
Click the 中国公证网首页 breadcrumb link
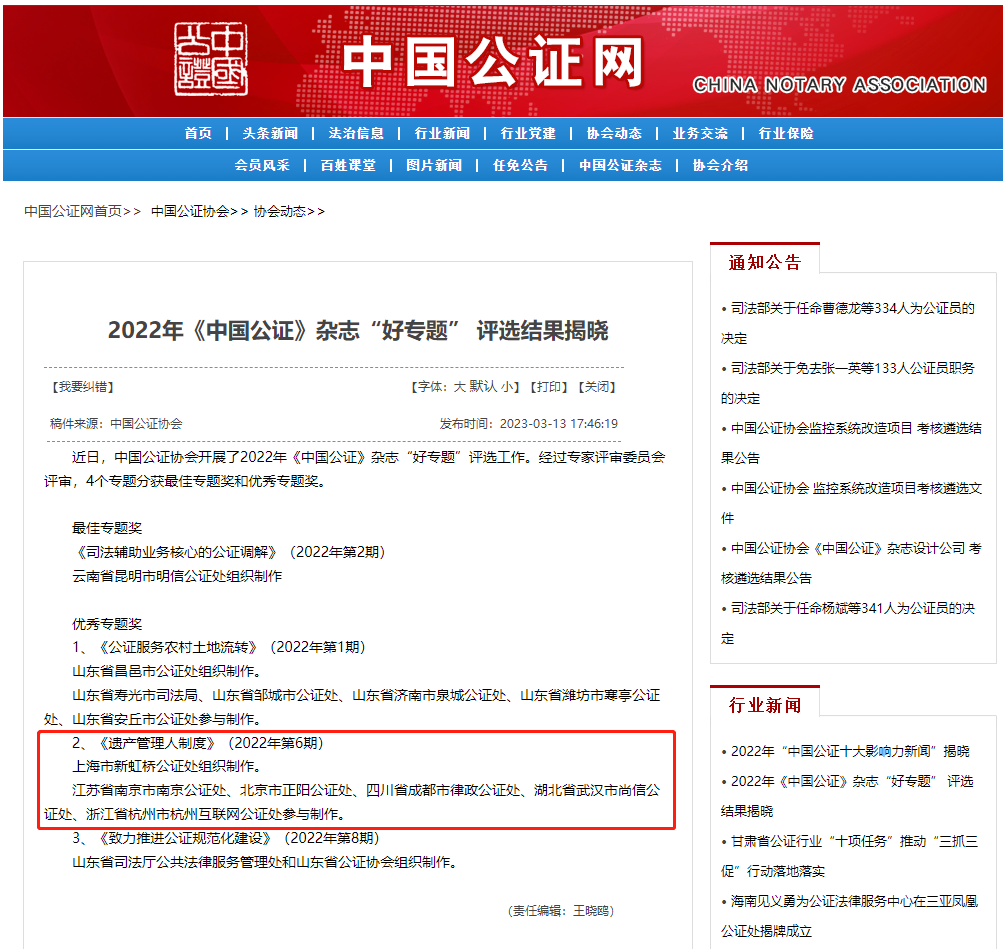click(73, 211)
